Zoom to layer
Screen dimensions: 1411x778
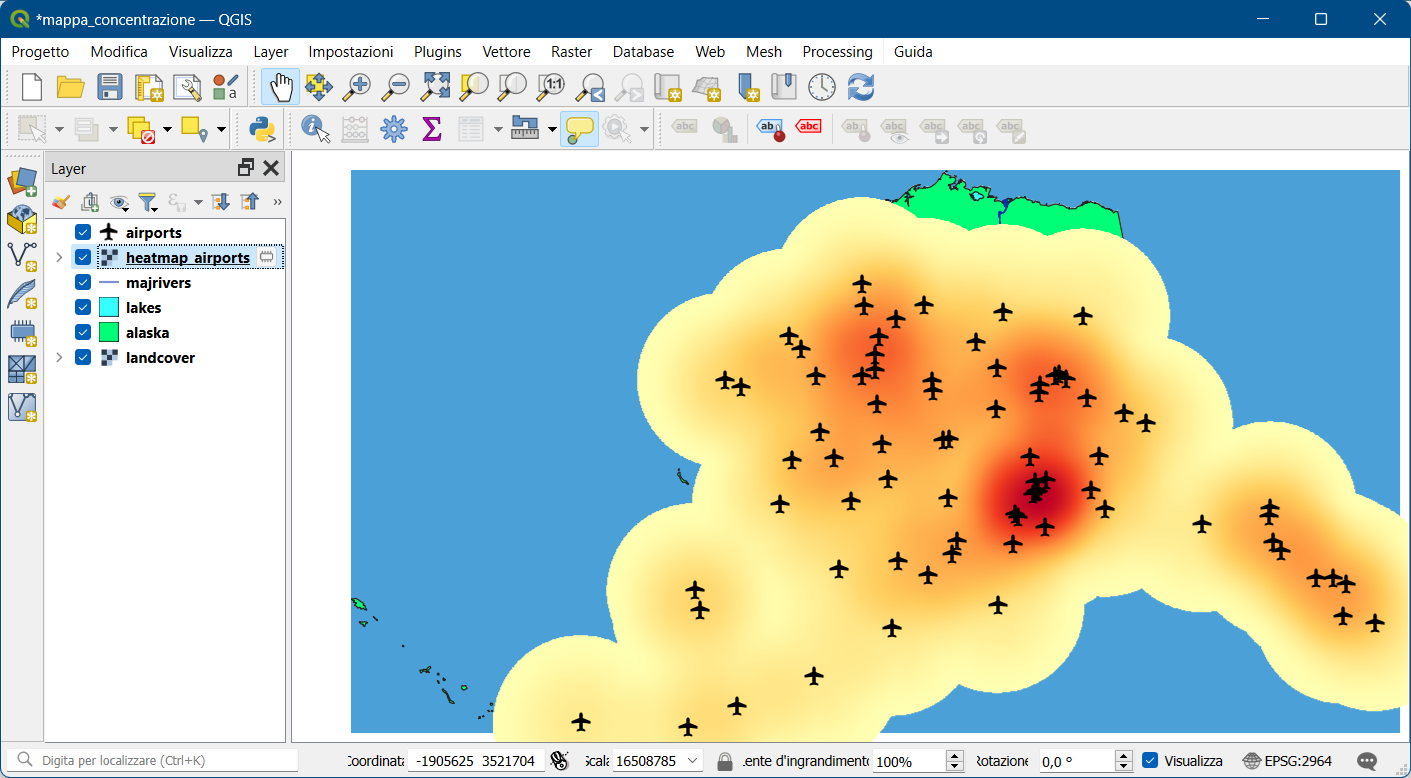point(513,87)
